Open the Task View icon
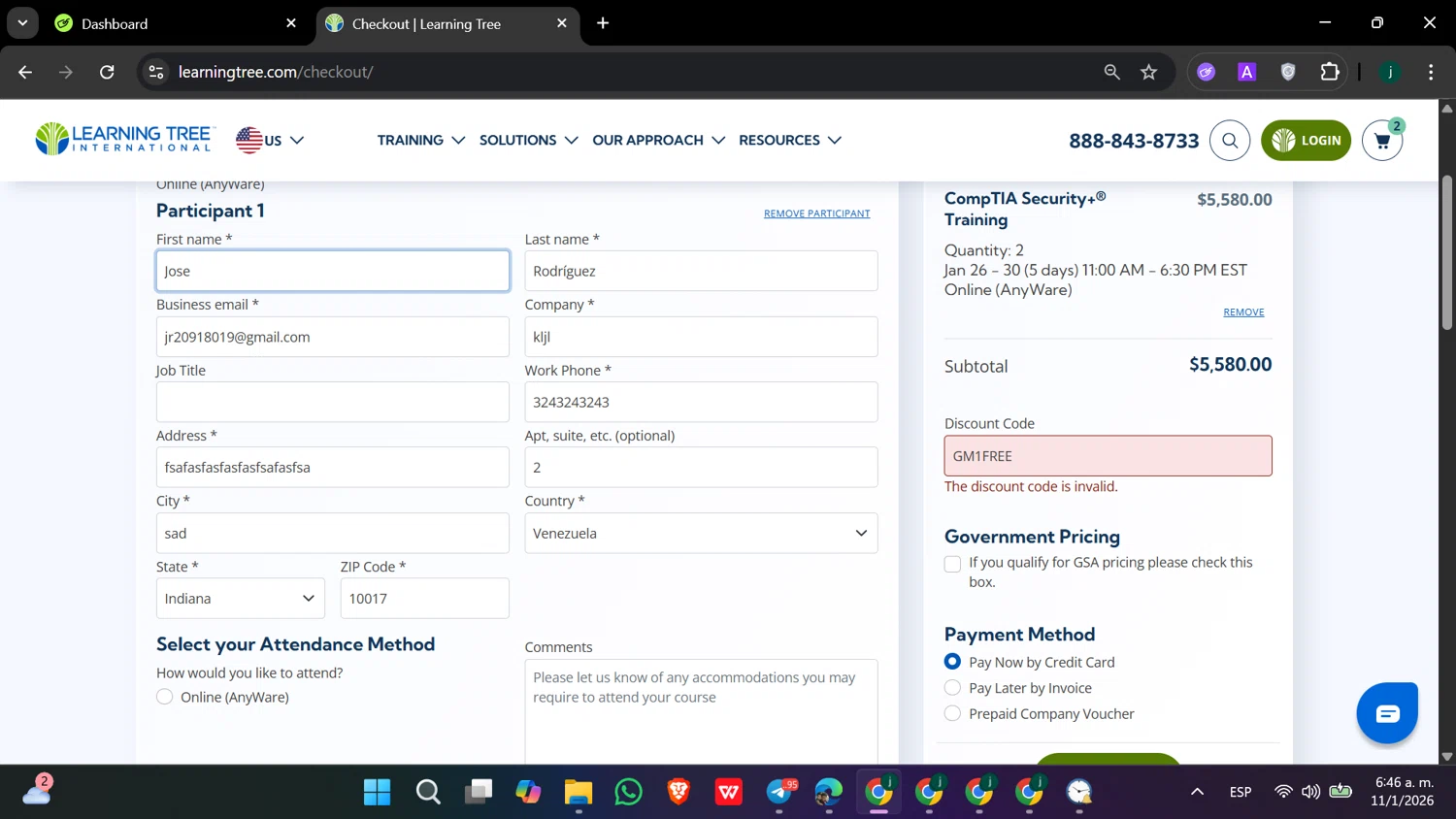 coord(479,793)
